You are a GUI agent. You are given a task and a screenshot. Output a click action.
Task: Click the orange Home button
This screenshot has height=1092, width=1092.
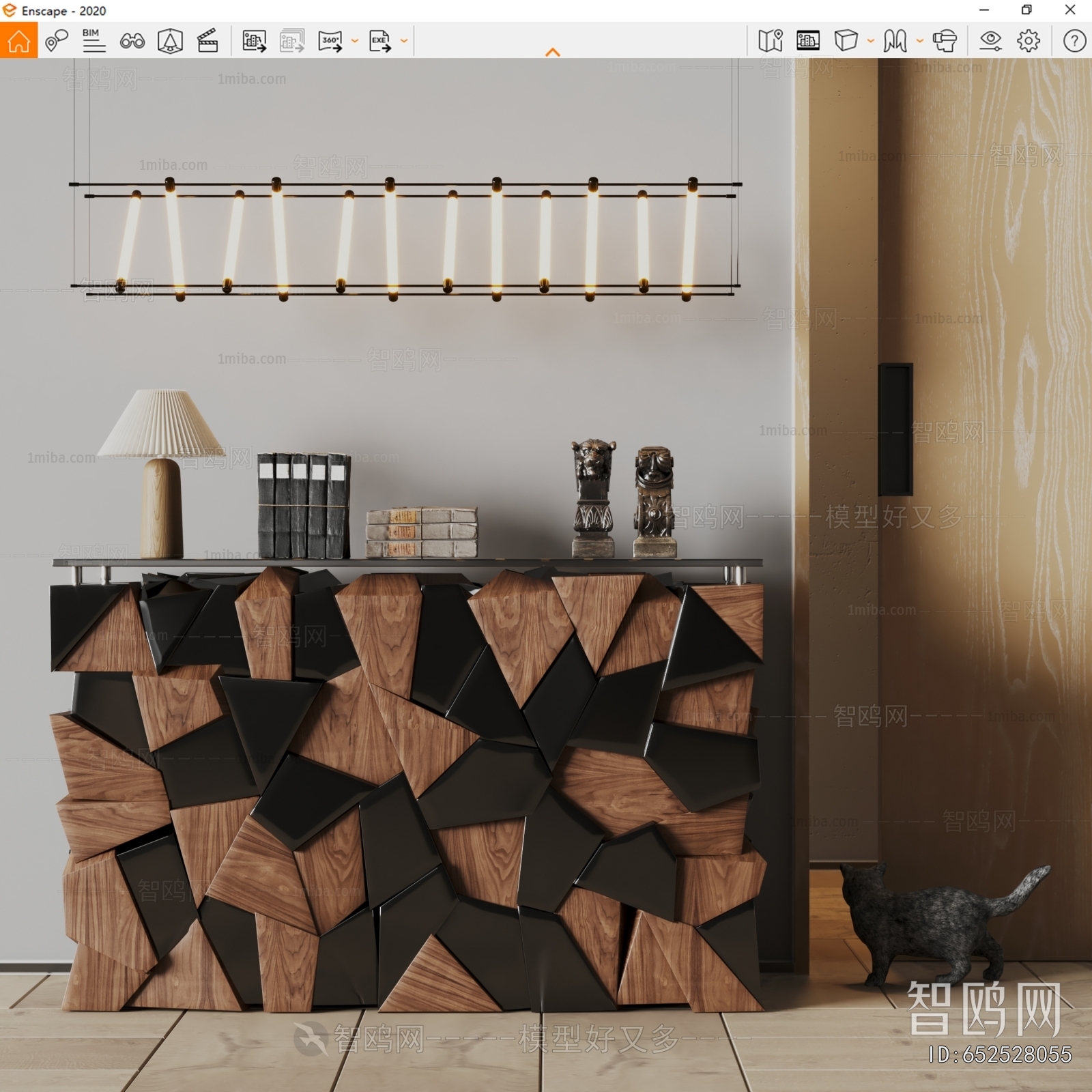19,40
